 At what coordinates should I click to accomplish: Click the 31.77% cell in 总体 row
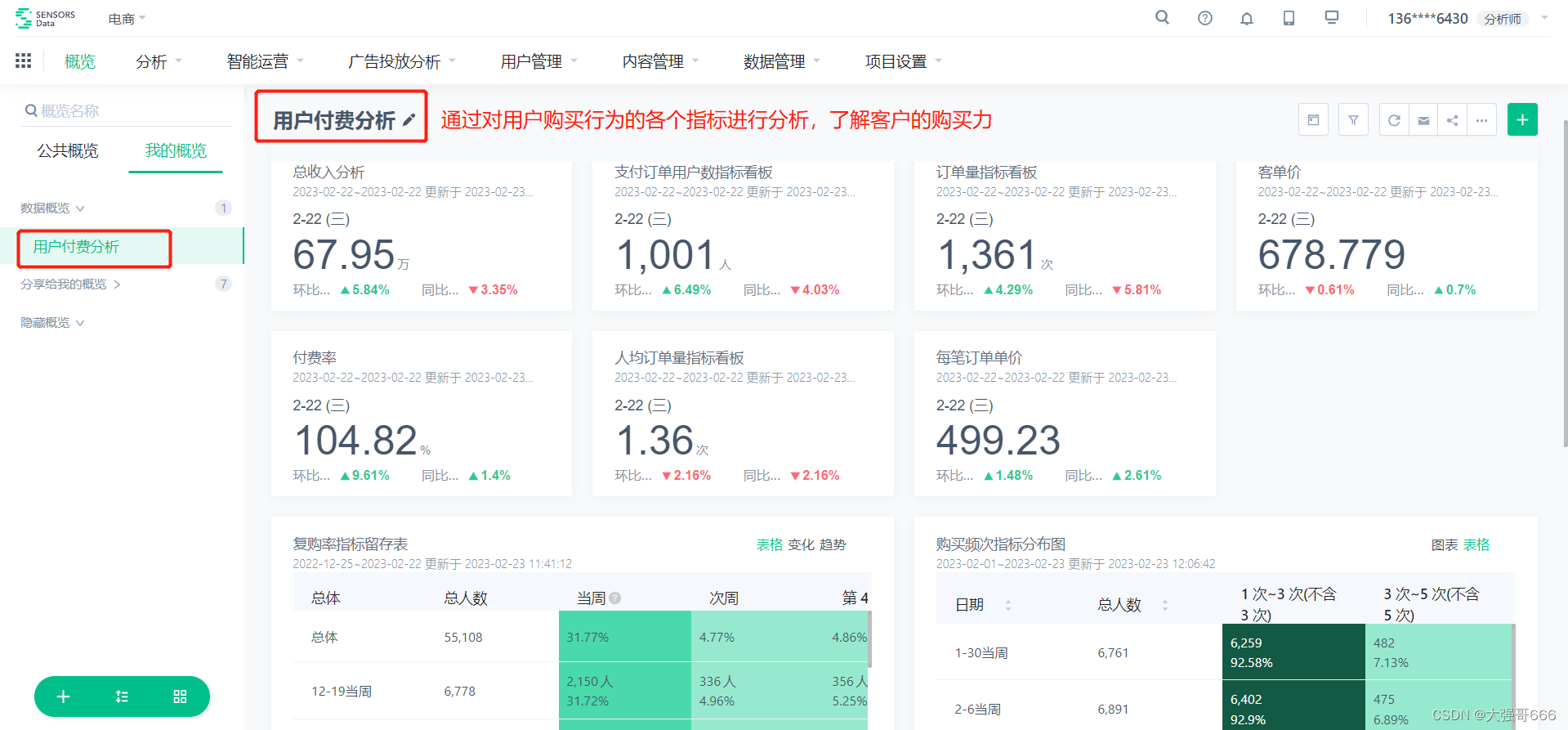625,637
